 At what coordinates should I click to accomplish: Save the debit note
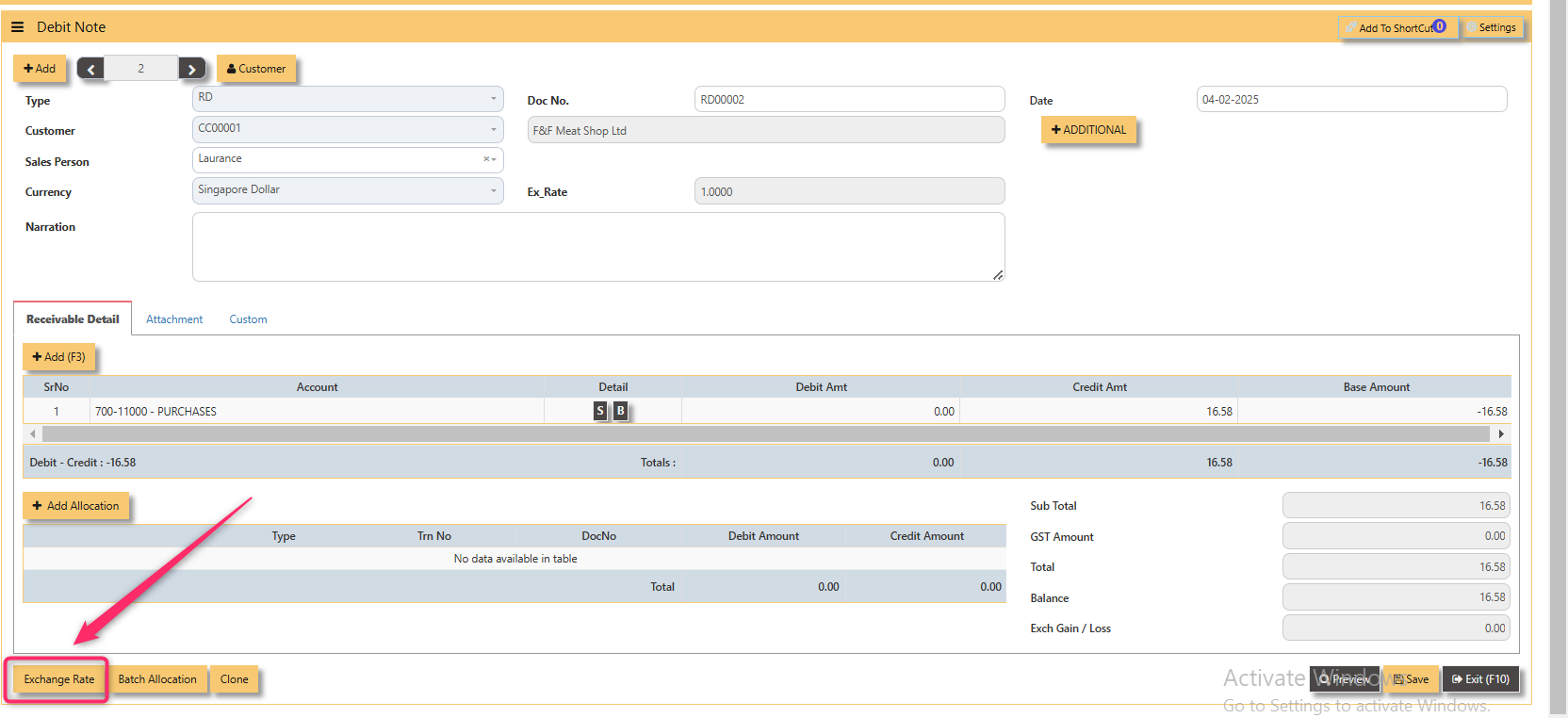1411,679
